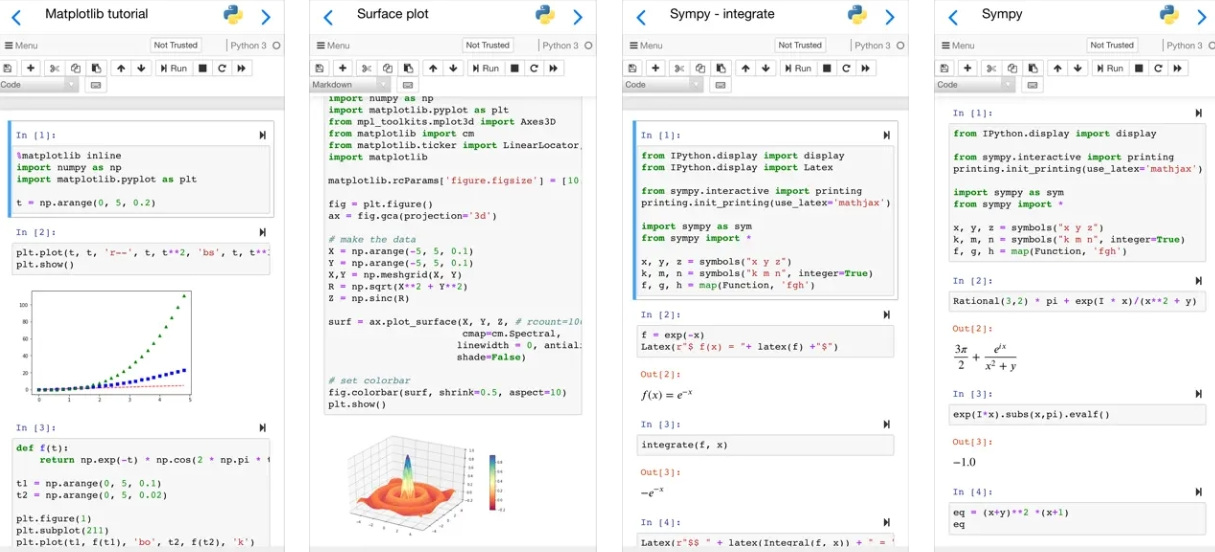Cut cell in Surface plot toolbar
This screenshot has height=552, width=1215.
[x=367, y=68]
